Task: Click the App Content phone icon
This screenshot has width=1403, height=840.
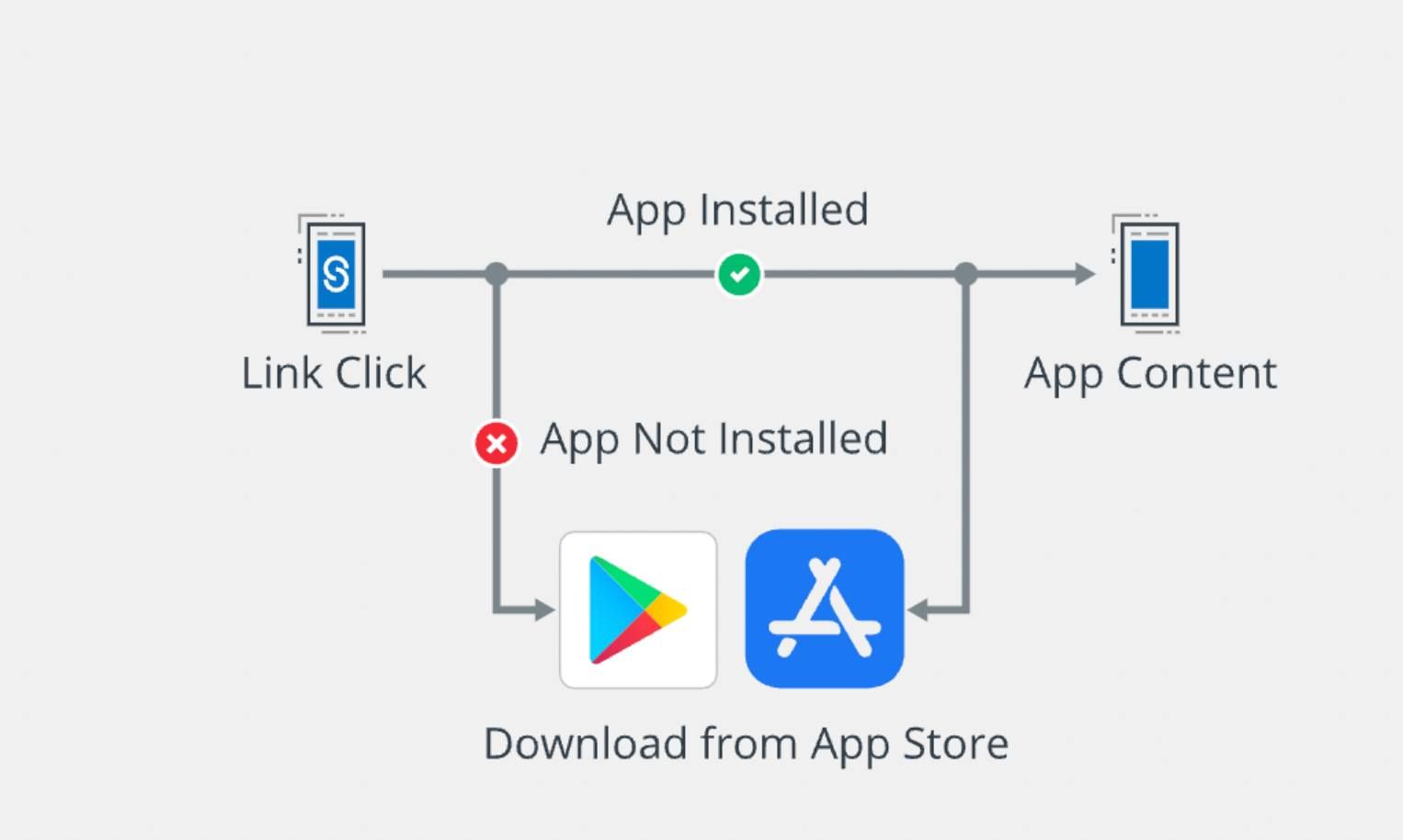Action: tap(1146, 274)
